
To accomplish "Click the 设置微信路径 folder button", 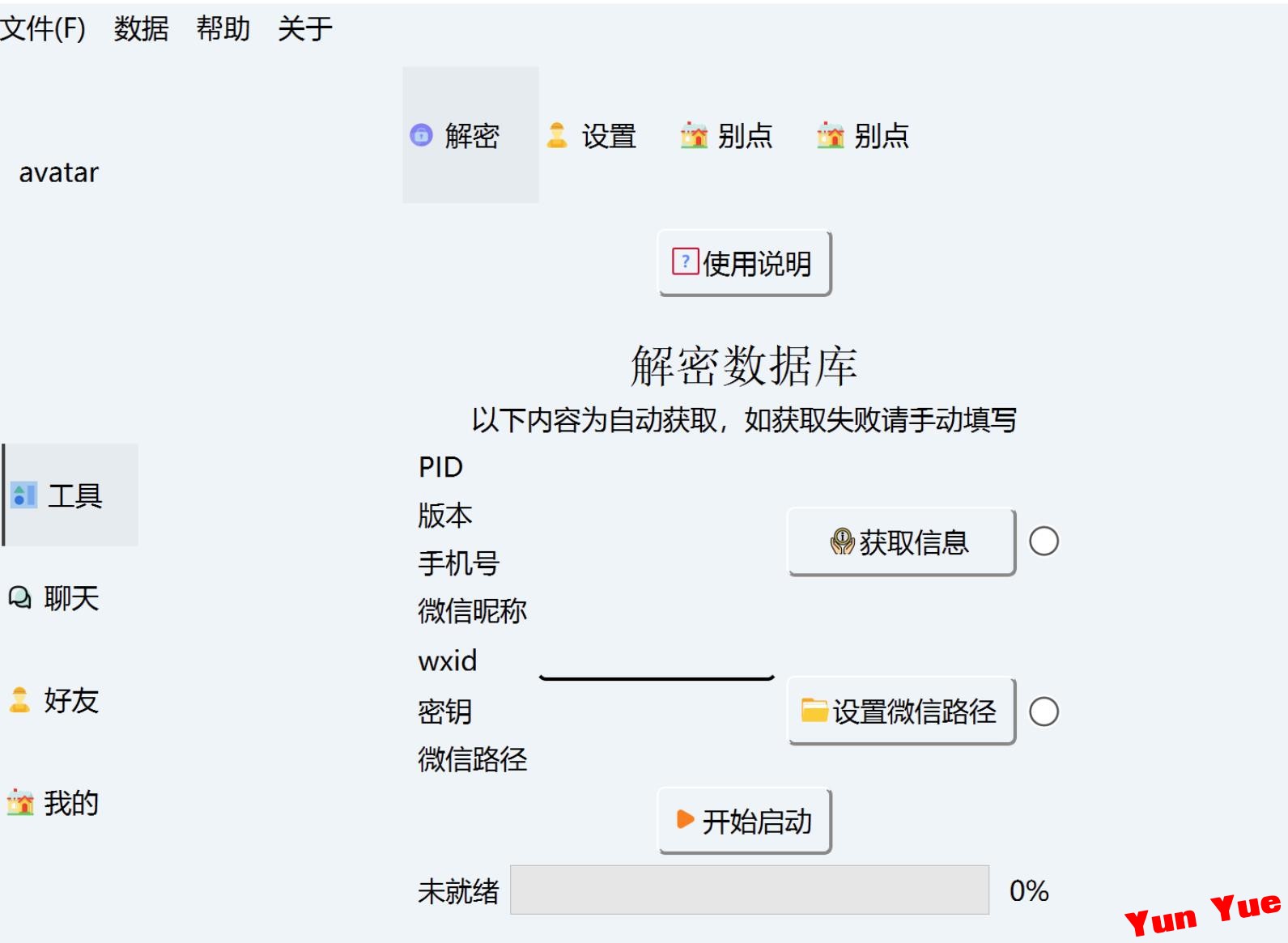I will [902, 711].
